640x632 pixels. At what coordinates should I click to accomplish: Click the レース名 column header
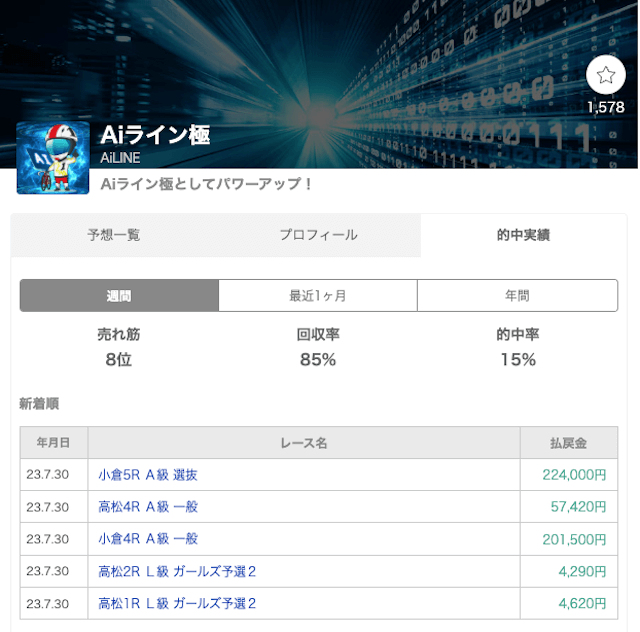(x=304, y=443)
